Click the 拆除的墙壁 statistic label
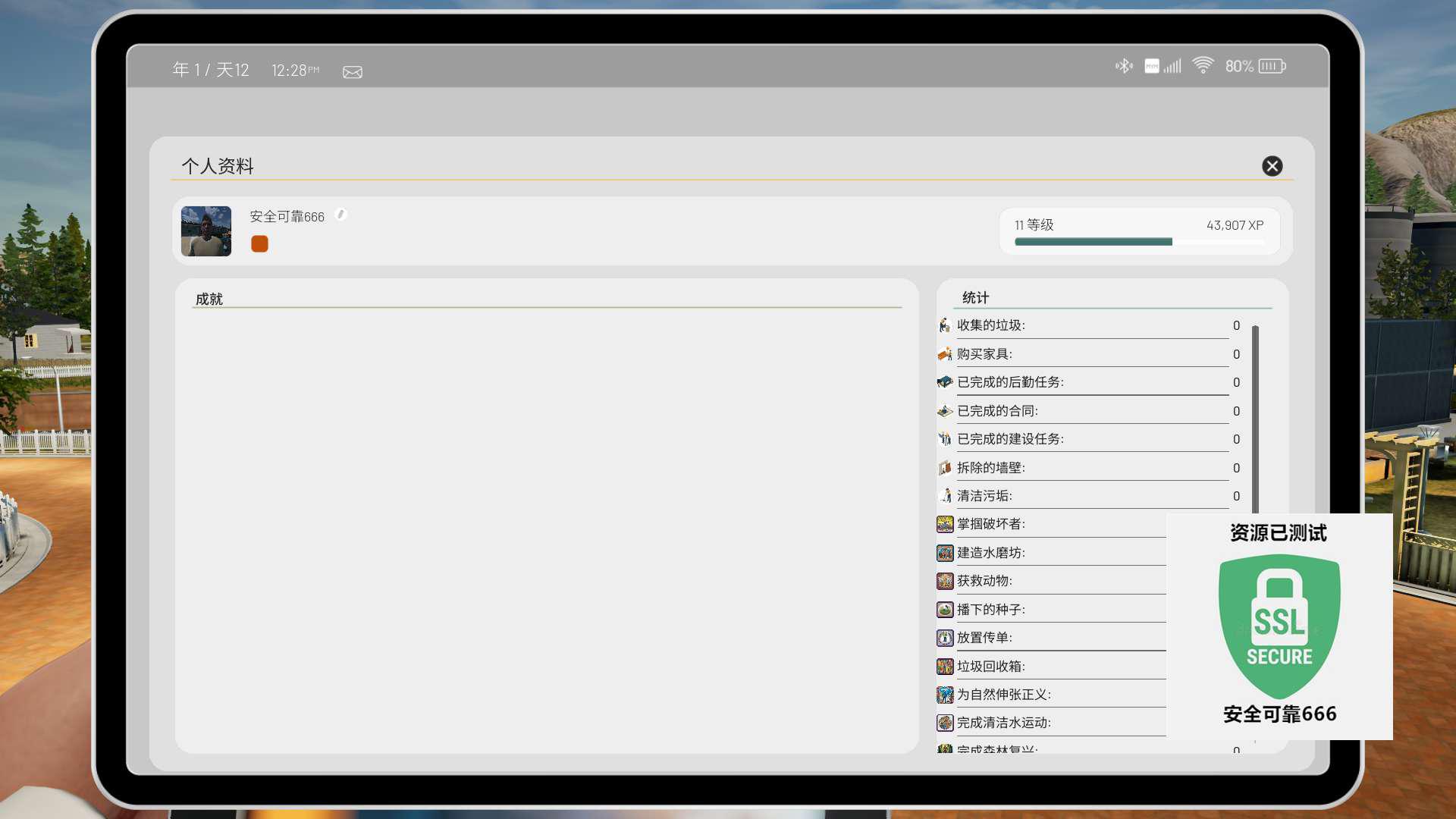The width and height of the screenshot is (1456, 819). (x=991, y=468)
